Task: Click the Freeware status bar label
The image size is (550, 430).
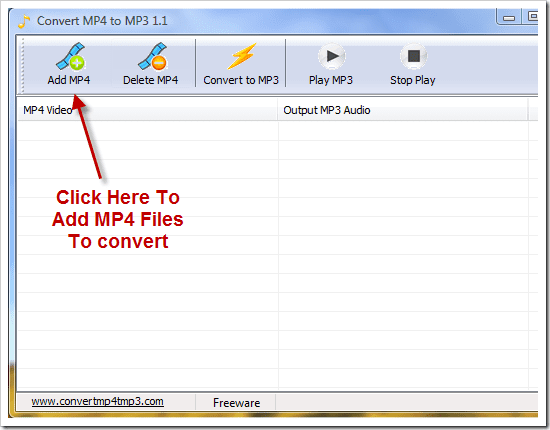Action: click(236, 403)
